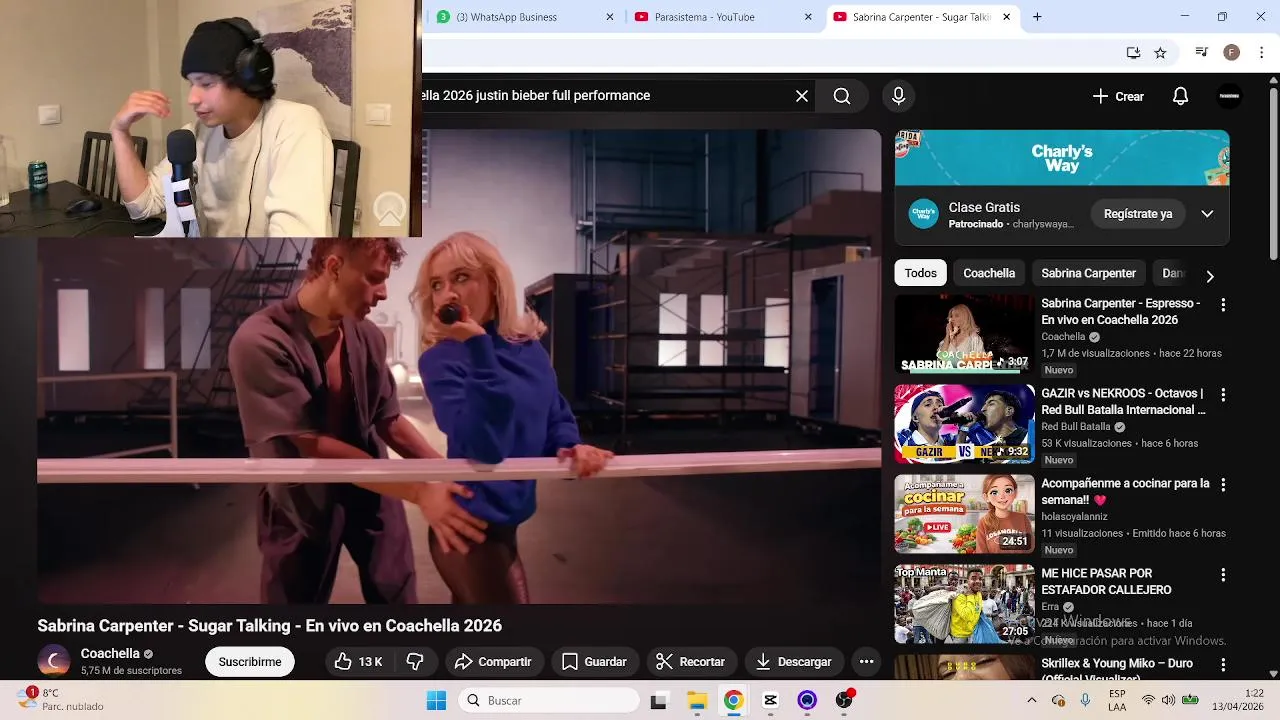Open a new browser tab
Viewport: 1280px width, 720px height.
(x=1037, y=17)
